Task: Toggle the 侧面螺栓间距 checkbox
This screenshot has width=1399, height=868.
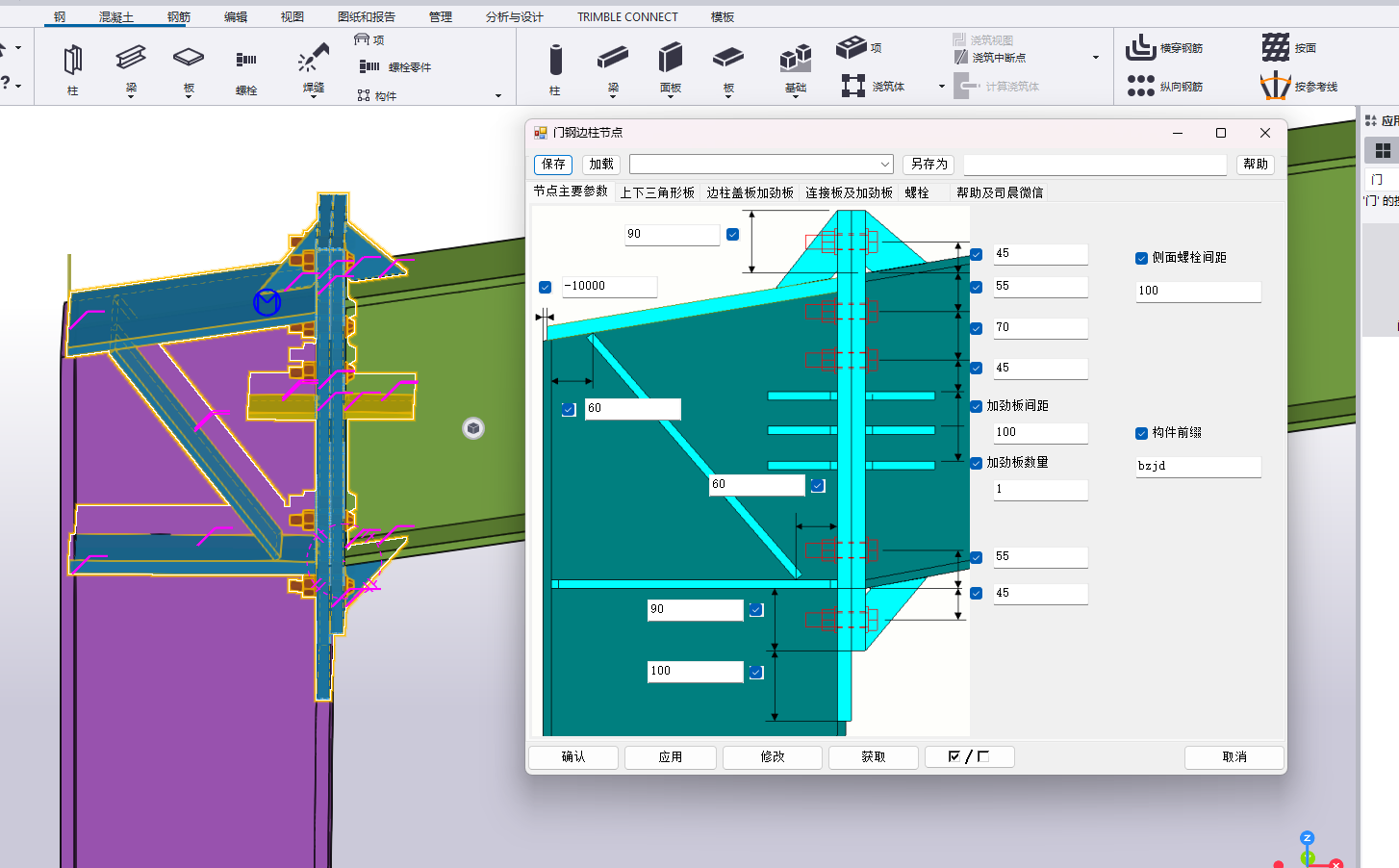Action: tap(1141, 258)
